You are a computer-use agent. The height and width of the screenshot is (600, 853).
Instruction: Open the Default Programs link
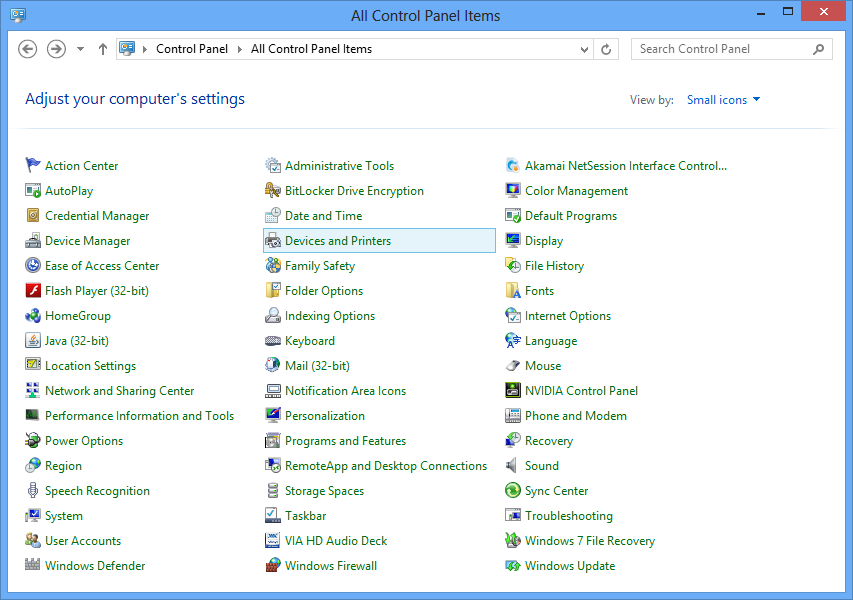coord(571,215)
